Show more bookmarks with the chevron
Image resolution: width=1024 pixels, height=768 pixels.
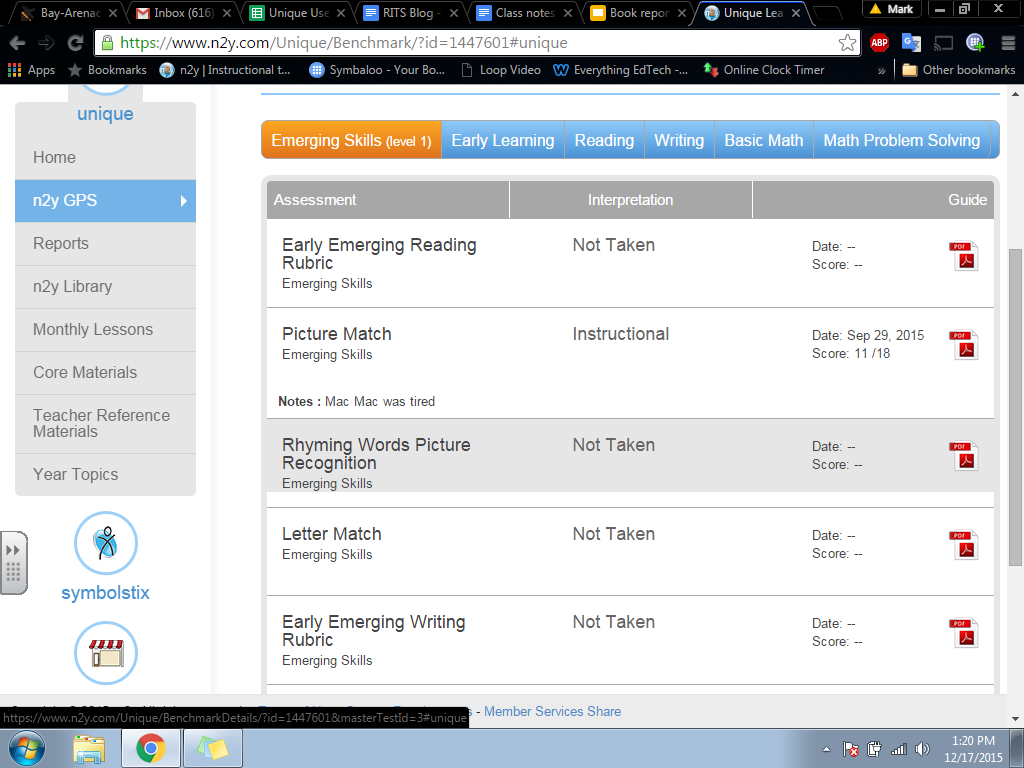pyautogui.click(x=882, y=71)
